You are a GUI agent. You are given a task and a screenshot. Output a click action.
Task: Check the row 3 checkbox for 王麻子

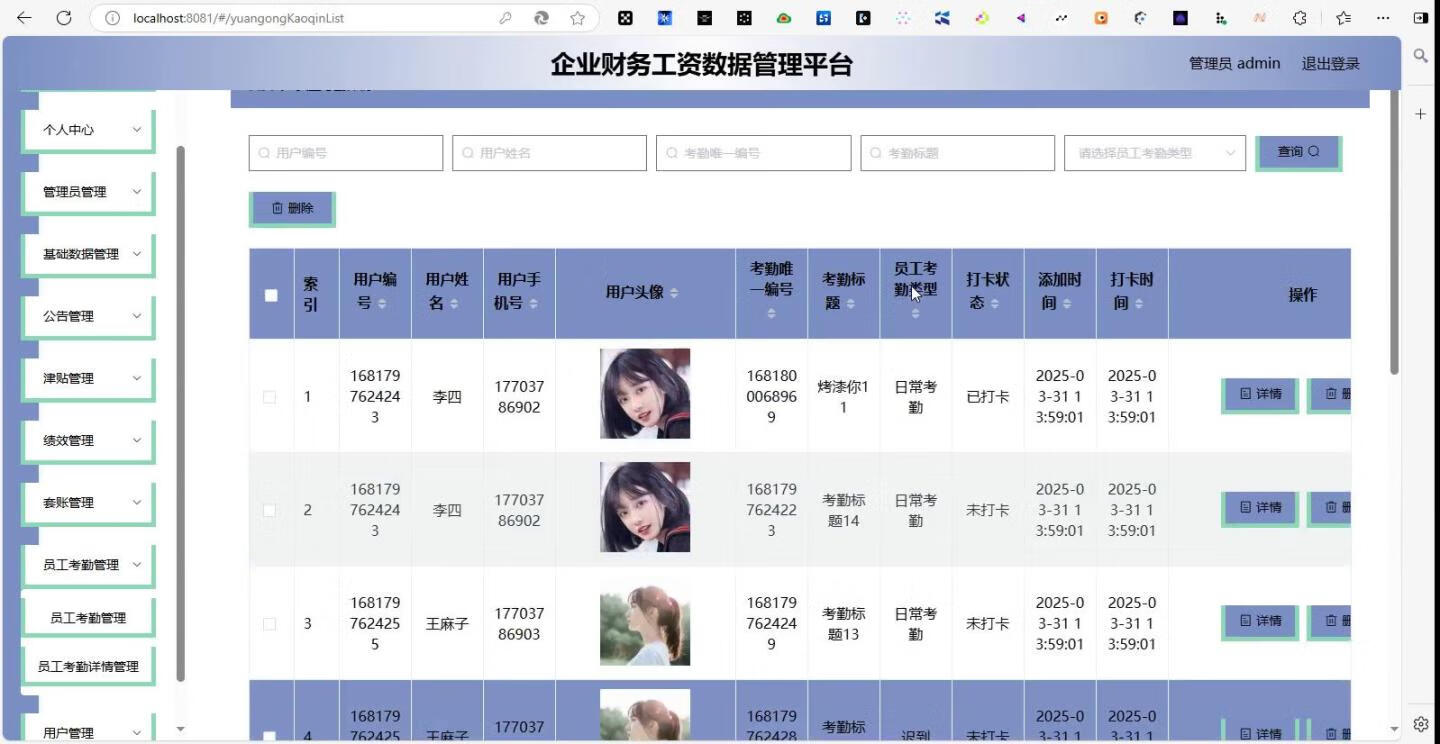pos(269,624)
